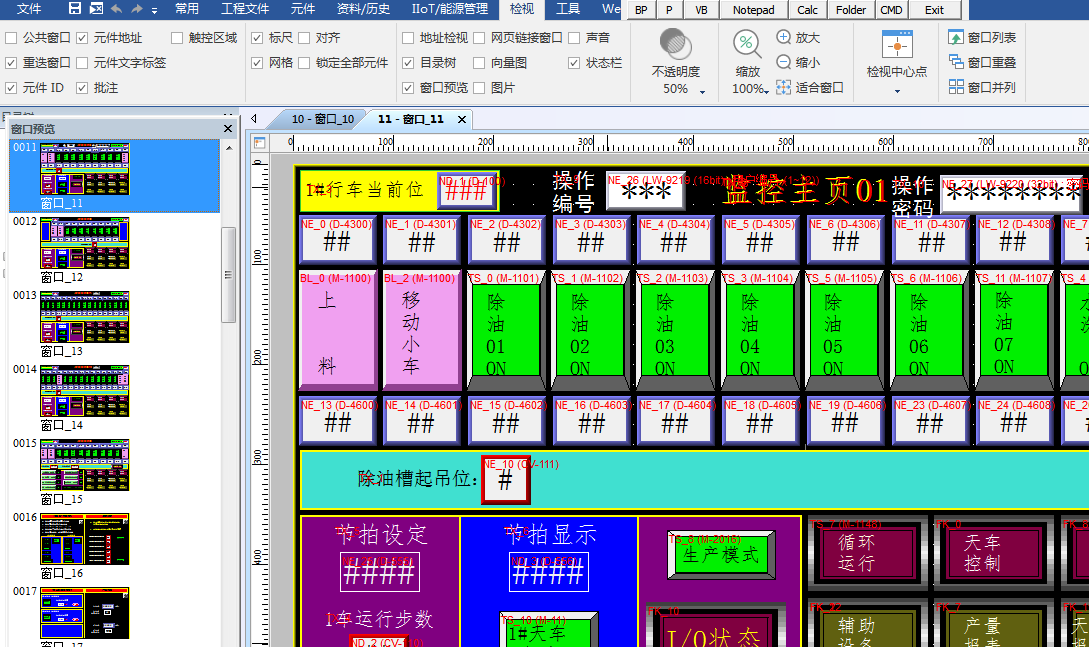Screen dimensions: 1089x647
Task: Toggle the 状态栏 status bar checkbox
Action: pos(574,63)
